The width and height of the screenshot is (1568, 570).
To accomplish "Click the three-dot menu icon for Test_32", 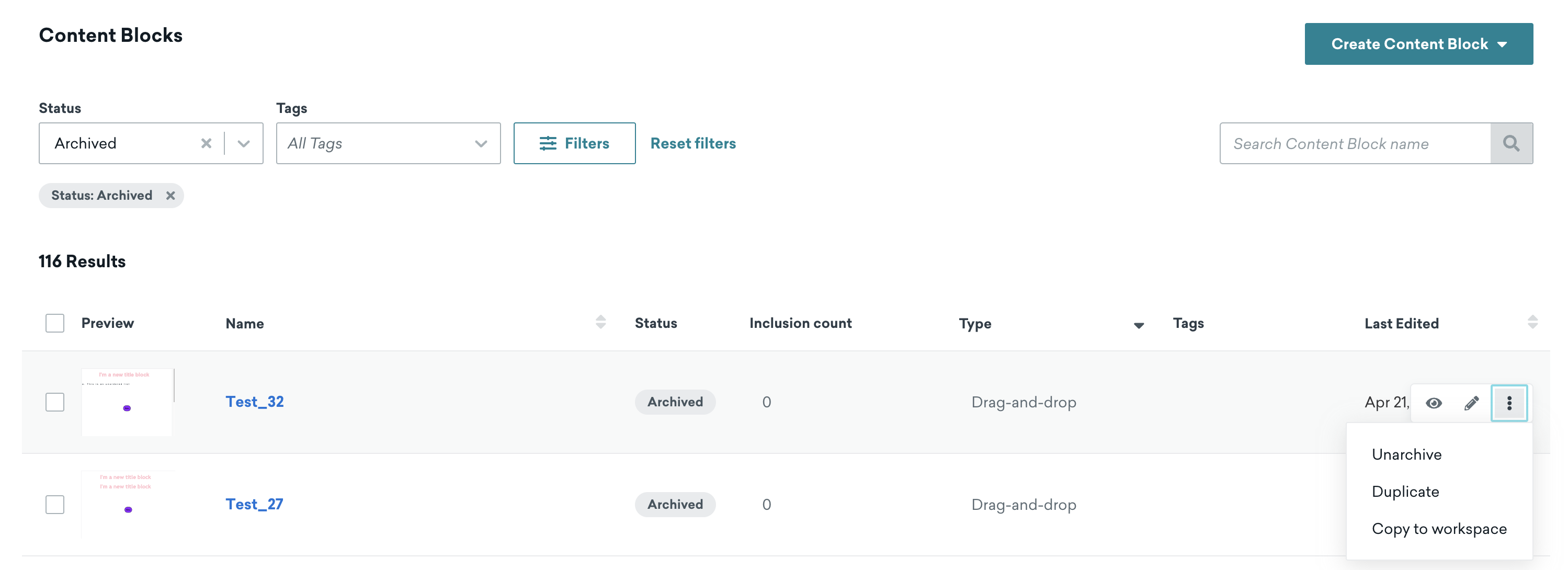I will coord(1510,402).
